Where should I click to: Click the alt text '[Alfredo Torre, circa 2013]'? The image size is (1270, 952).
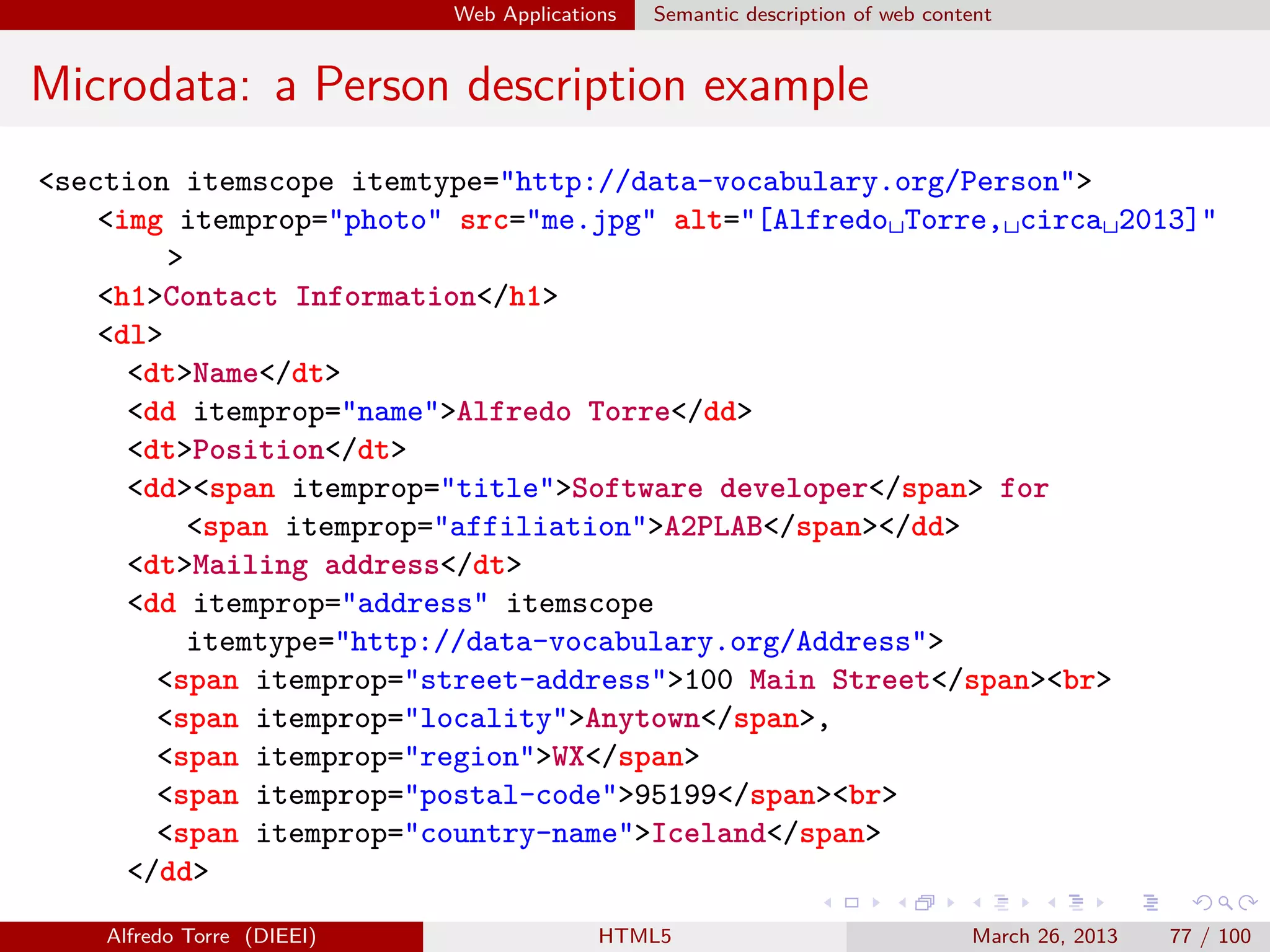pyautogui.click(x=979, y=221)
